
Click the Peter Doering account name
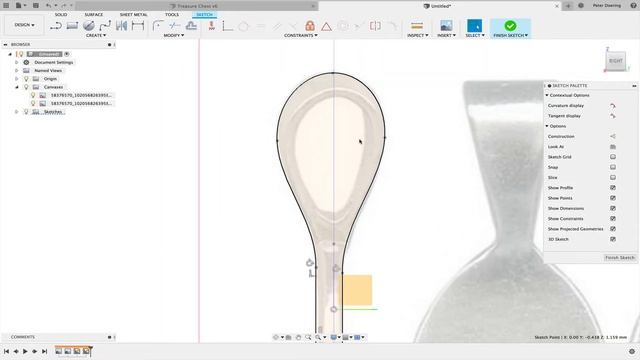point(607,6)
